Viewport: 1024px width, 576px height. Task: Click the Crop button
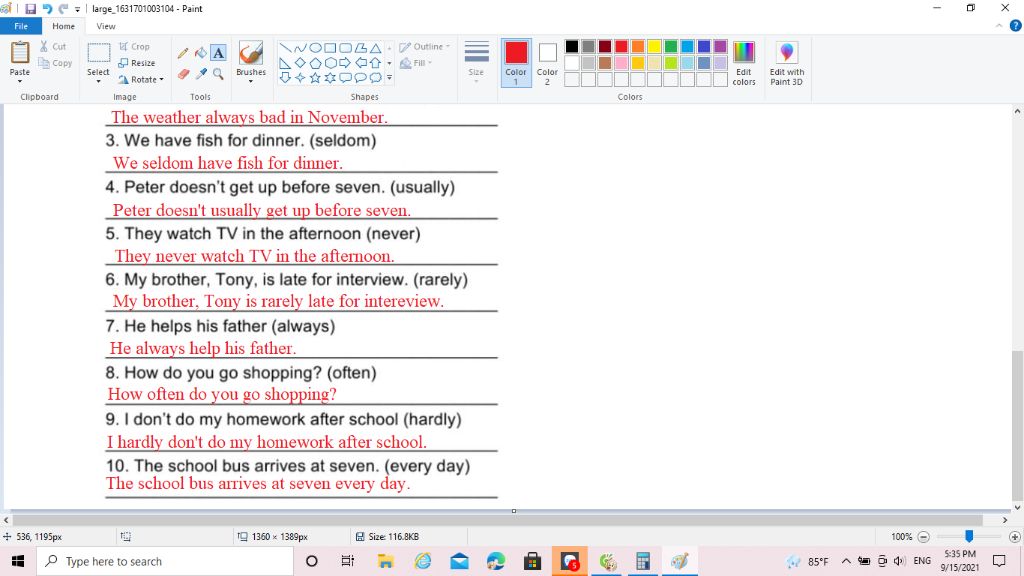click(135, 46)
